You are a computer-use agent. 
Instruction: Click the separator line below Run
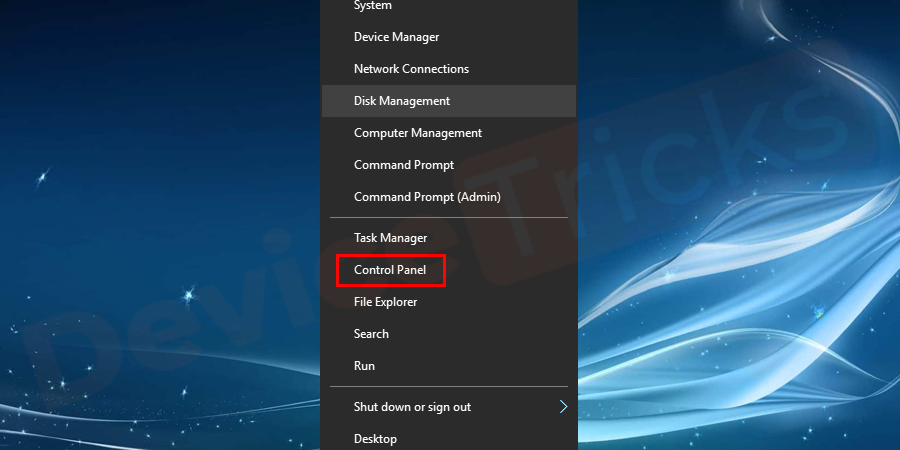pyautogui.click(x=449, y=387)
